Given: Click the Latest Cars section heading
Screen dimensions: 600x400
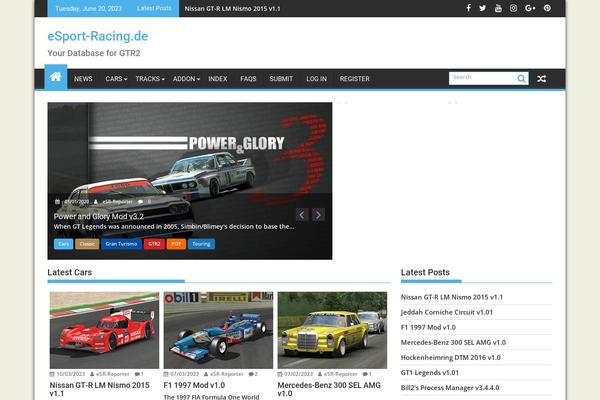Looking at the screenshot, I should (x=70, y=272).
